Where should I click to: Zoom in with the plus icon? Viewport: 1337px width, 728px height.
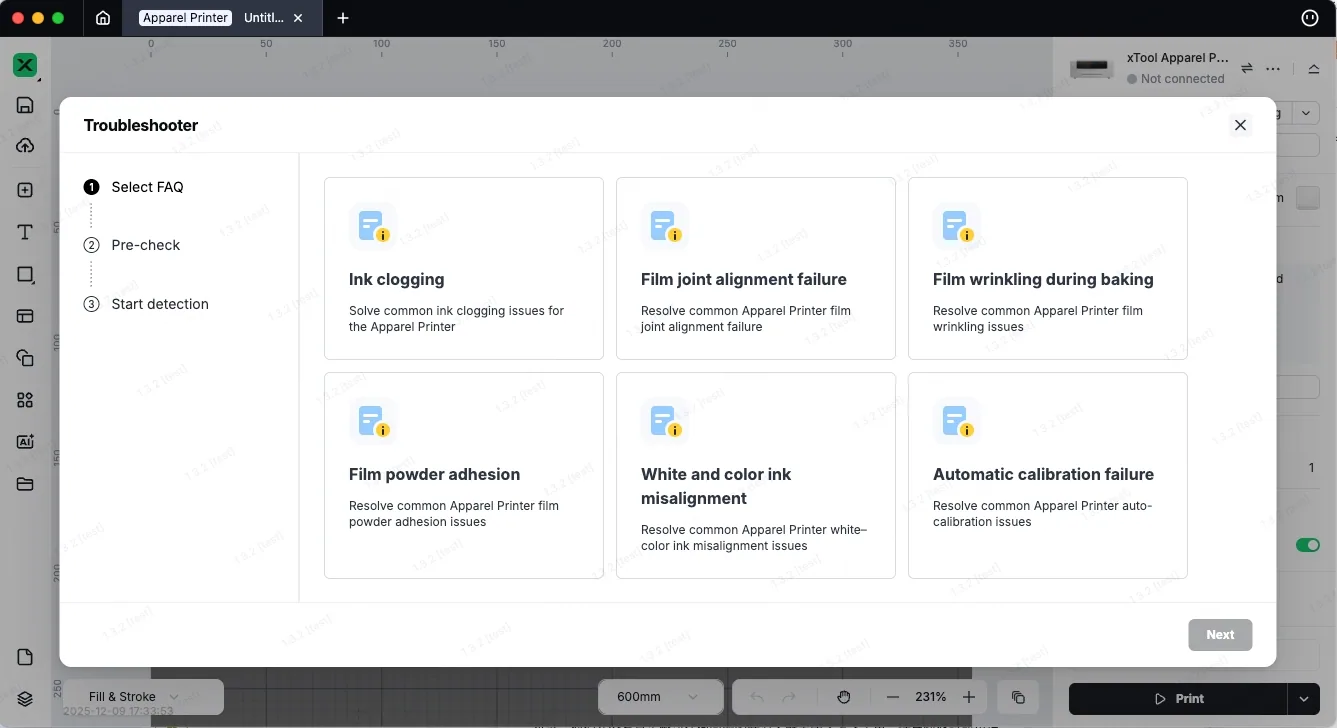tap(968, 697)
